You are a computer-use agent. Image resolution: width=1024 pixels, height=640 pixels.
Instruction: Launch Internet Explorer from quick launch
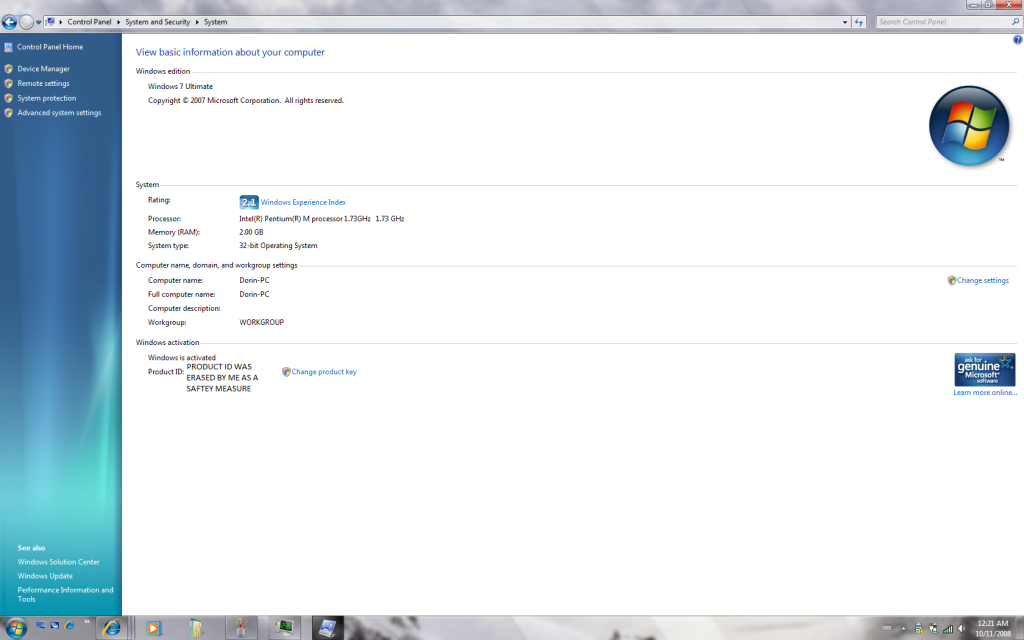pyautogui.click(x=69, y=625)
